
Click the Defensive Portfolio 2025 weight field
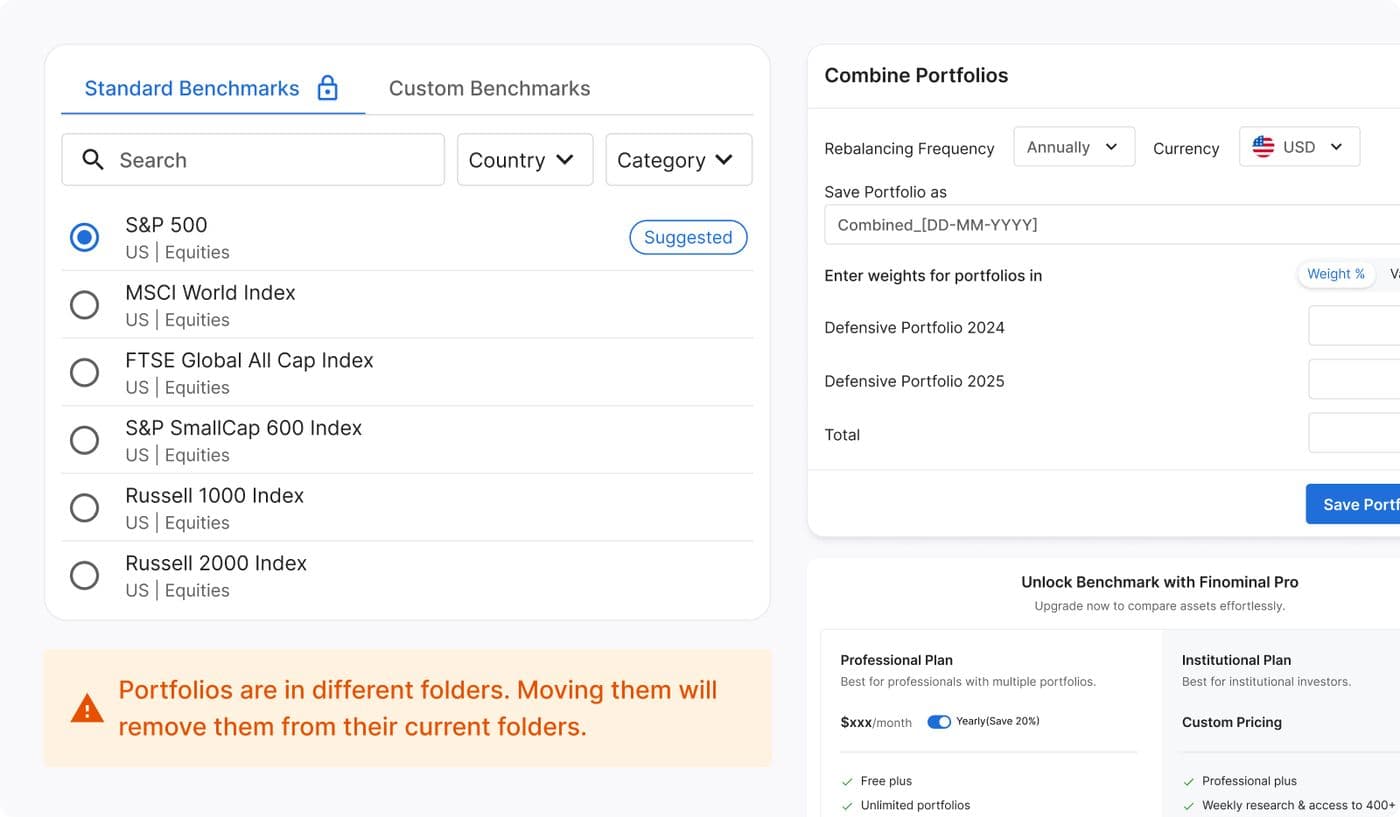click(1354, 380)
